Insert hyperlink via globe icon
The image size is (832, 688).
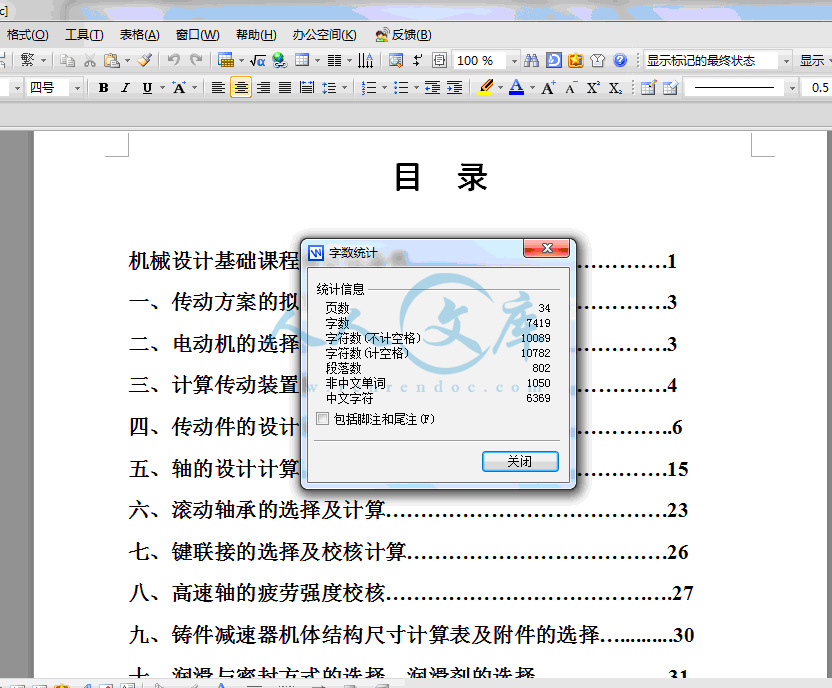pos(279,60)
